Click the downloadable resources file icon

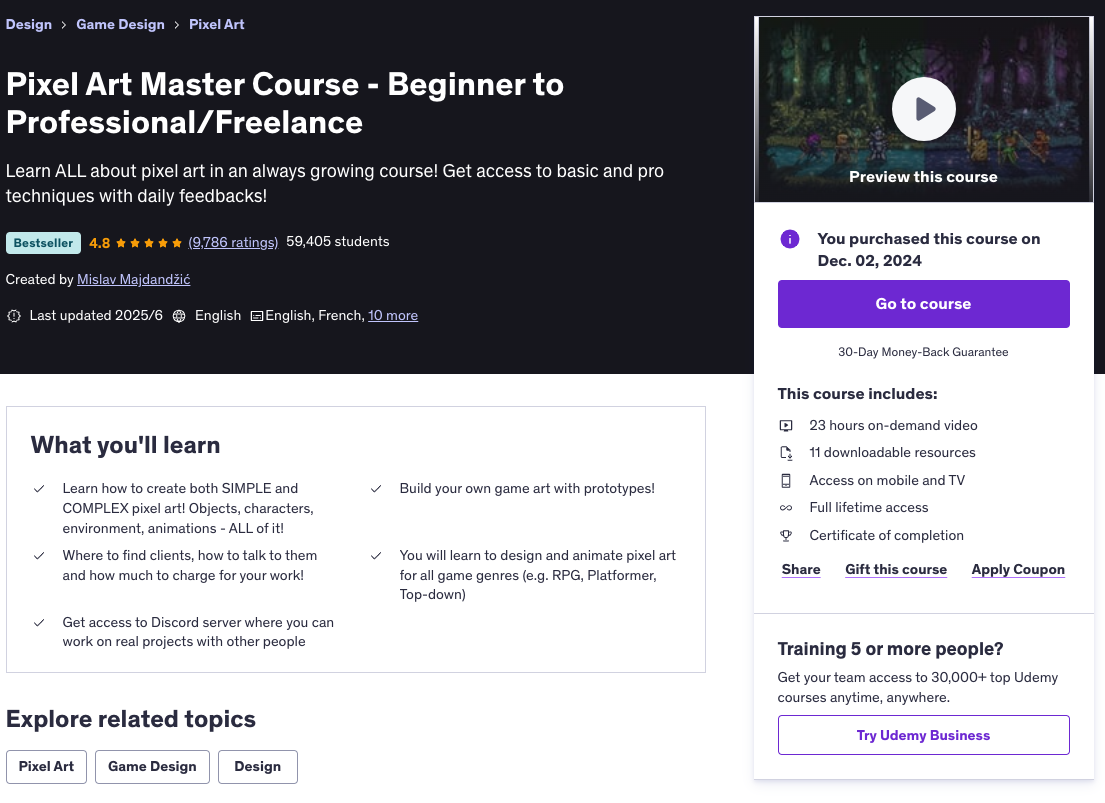point(786,453)
